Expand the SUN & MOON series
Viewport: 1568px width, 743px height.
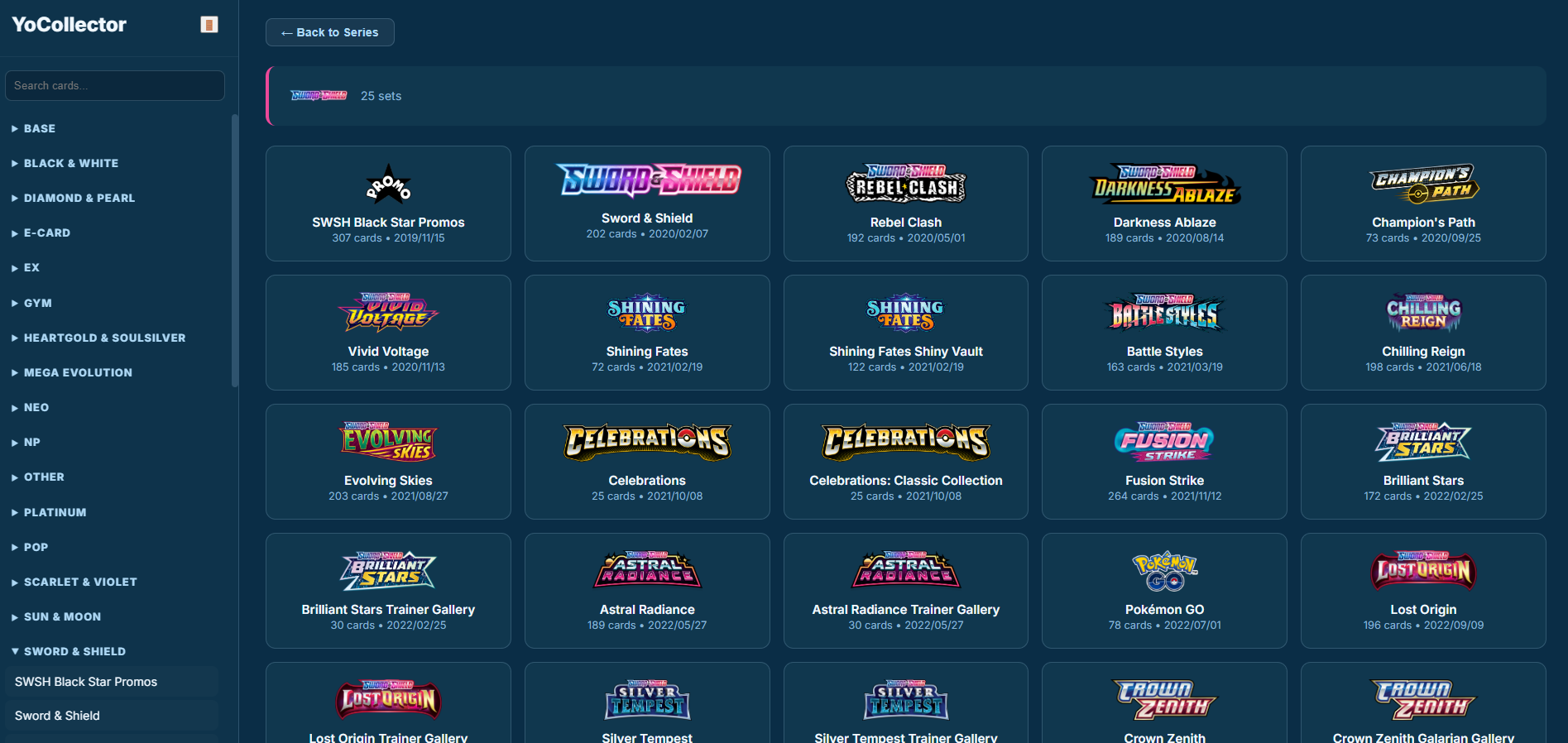115,616
